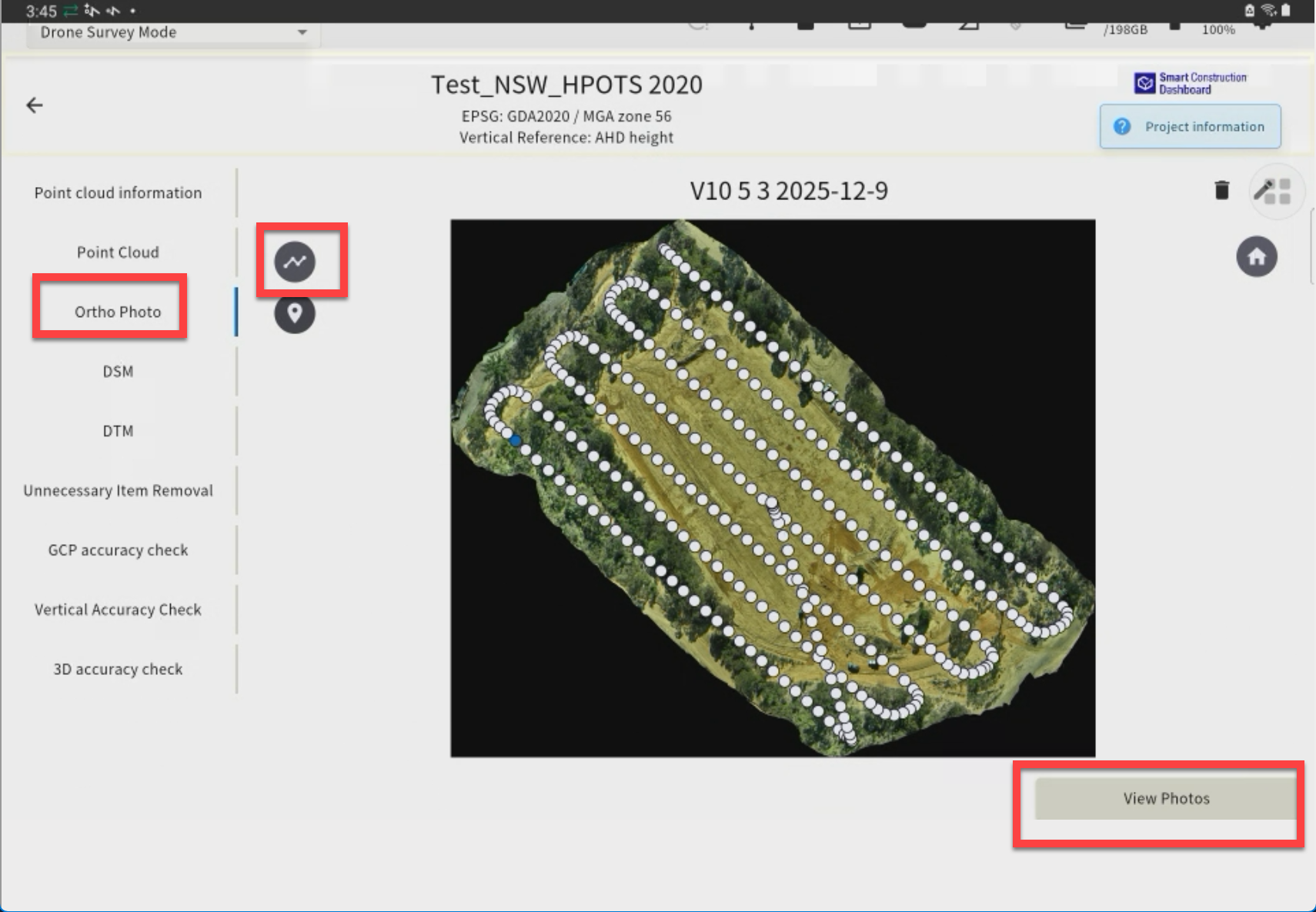Open the Smart Construction Dashboard logo link

[x=1190, y=83]
